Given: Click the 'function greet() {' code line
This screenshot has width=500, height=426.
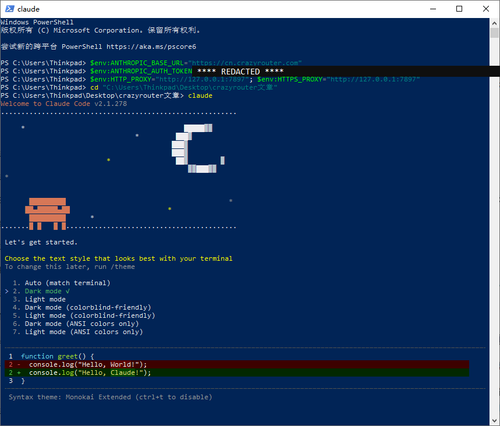Looking at the screenshot, I should pos(57,356).
